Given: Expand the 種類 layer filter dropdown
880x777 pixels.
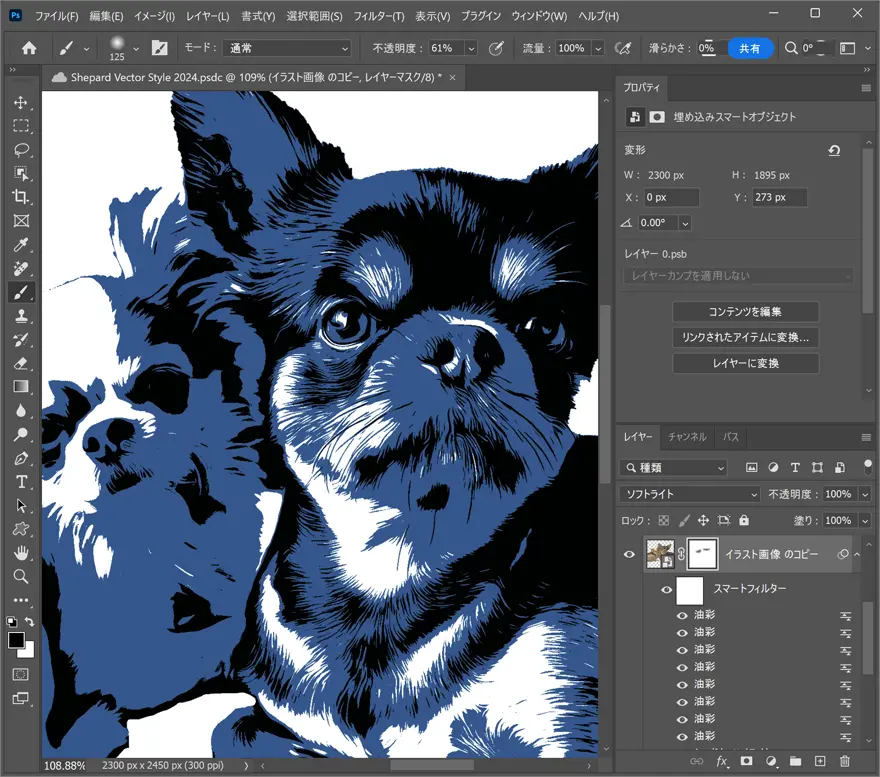Looking at the screenshot, I should [x=674, y=467].
